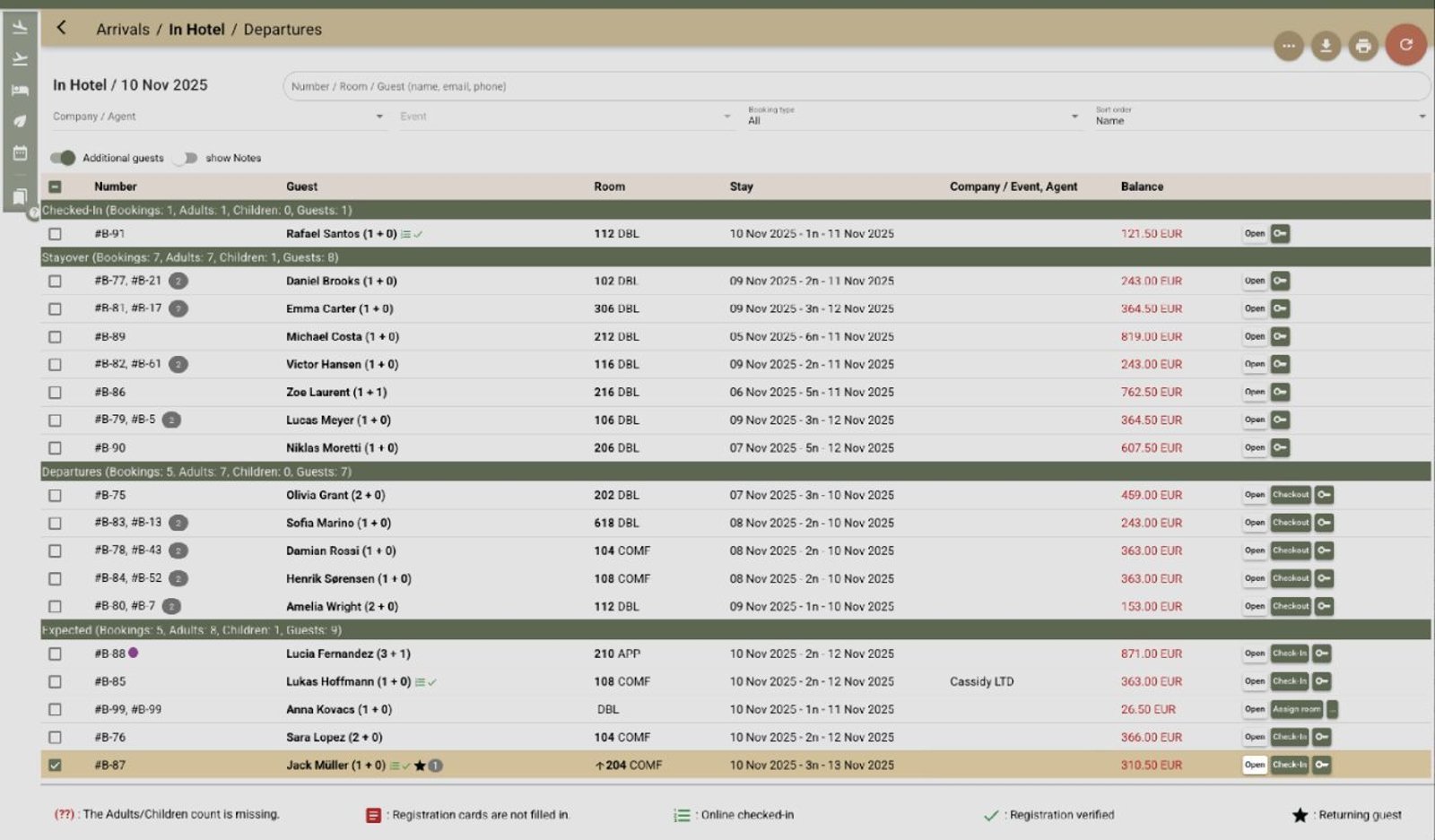
Task: Open the receipt icon in sidebar
Action: [20, 196]
